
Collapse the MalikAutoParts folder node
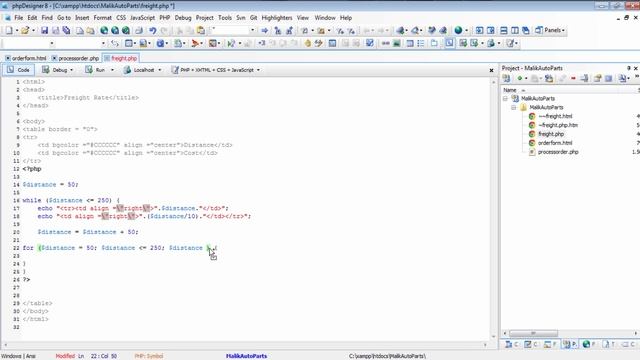(x=513, y=107)
